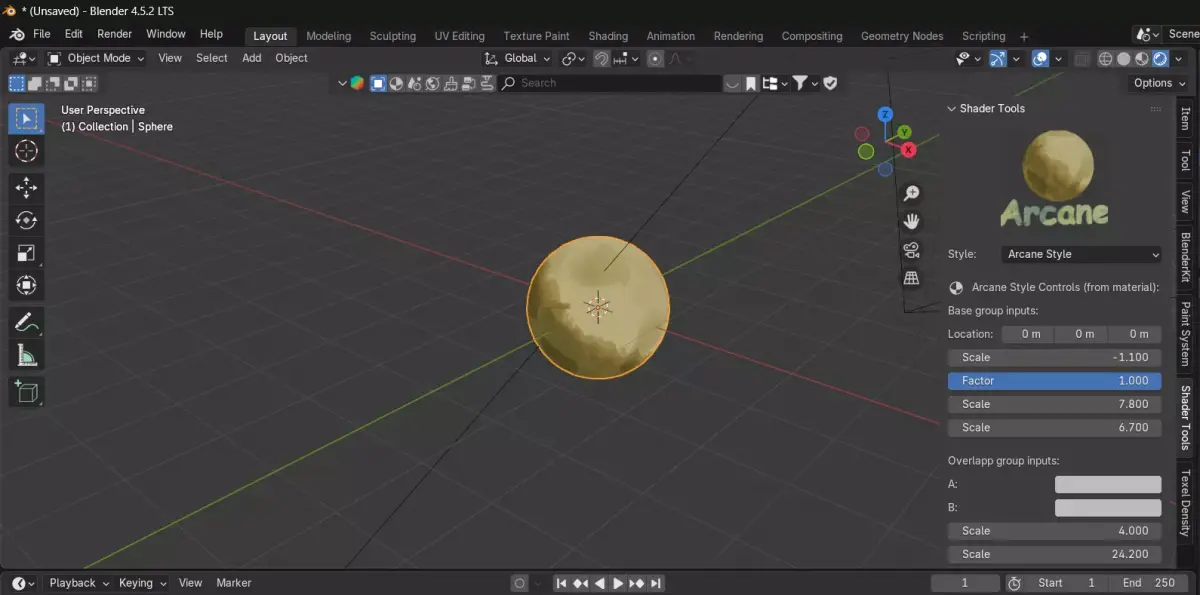The width and height of the screenshot is (1200, 595).
Task: Switch perspective/orthographic with grid icon
Action: click(x=911, y=278)
